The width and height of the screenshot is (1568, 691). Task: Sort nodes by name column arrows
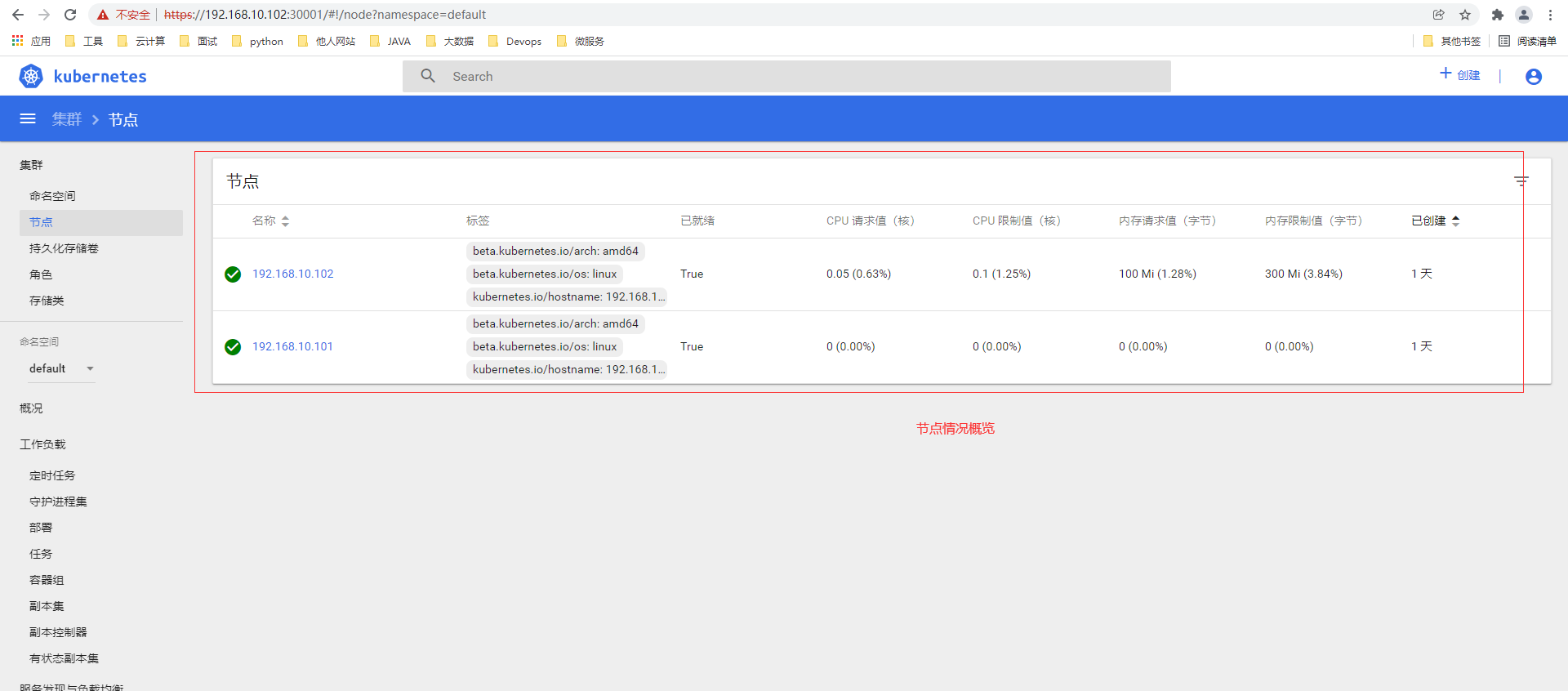point(285,221)
